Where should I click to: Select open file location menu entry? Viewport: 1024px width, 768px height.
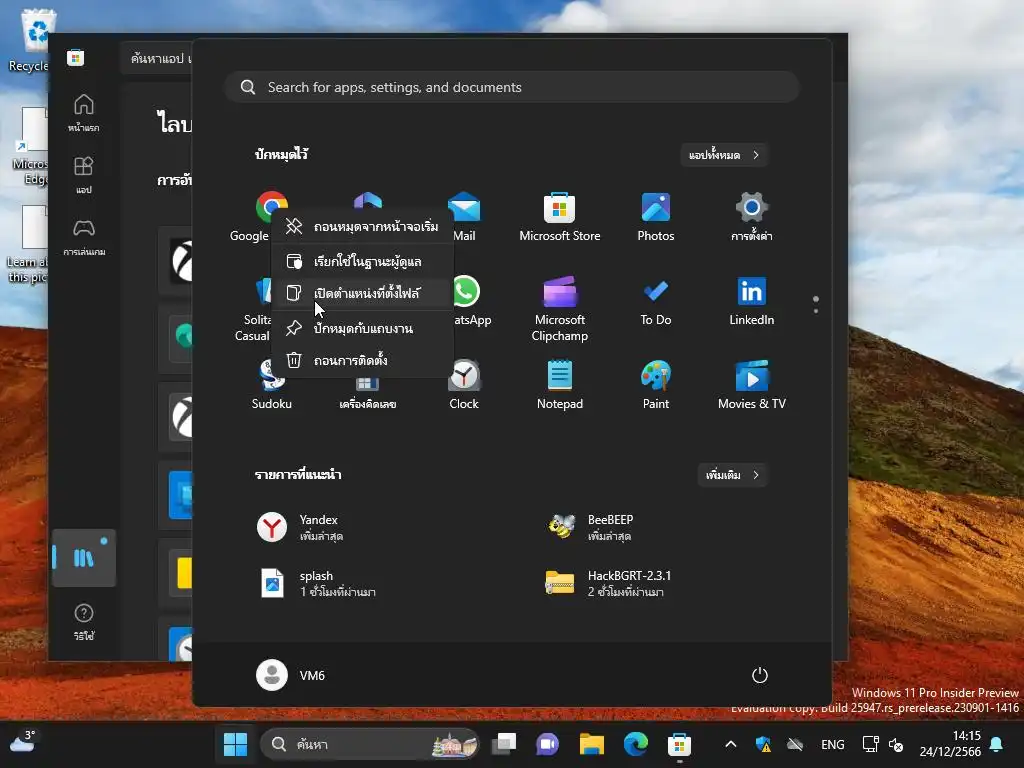[362, 293]
